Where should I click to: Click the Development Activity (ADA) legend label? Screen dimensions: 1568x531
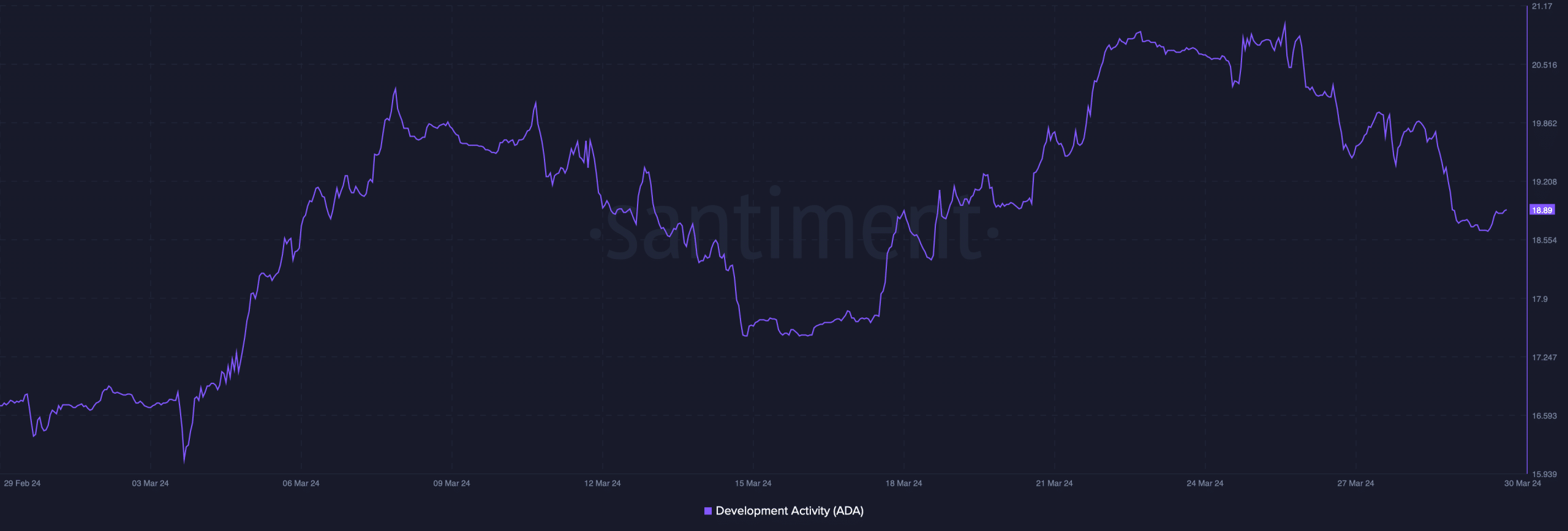(x=790, y=511)
